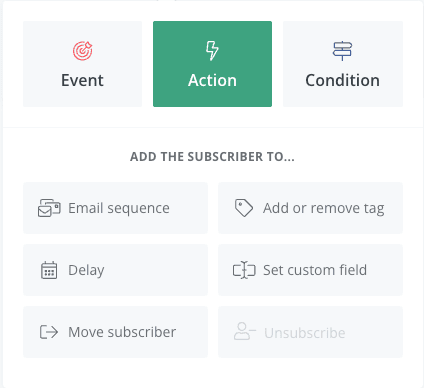Click the tag icon beside Add or remove tag
This screenshot has width=424, height=388.
tap(244, 208)
